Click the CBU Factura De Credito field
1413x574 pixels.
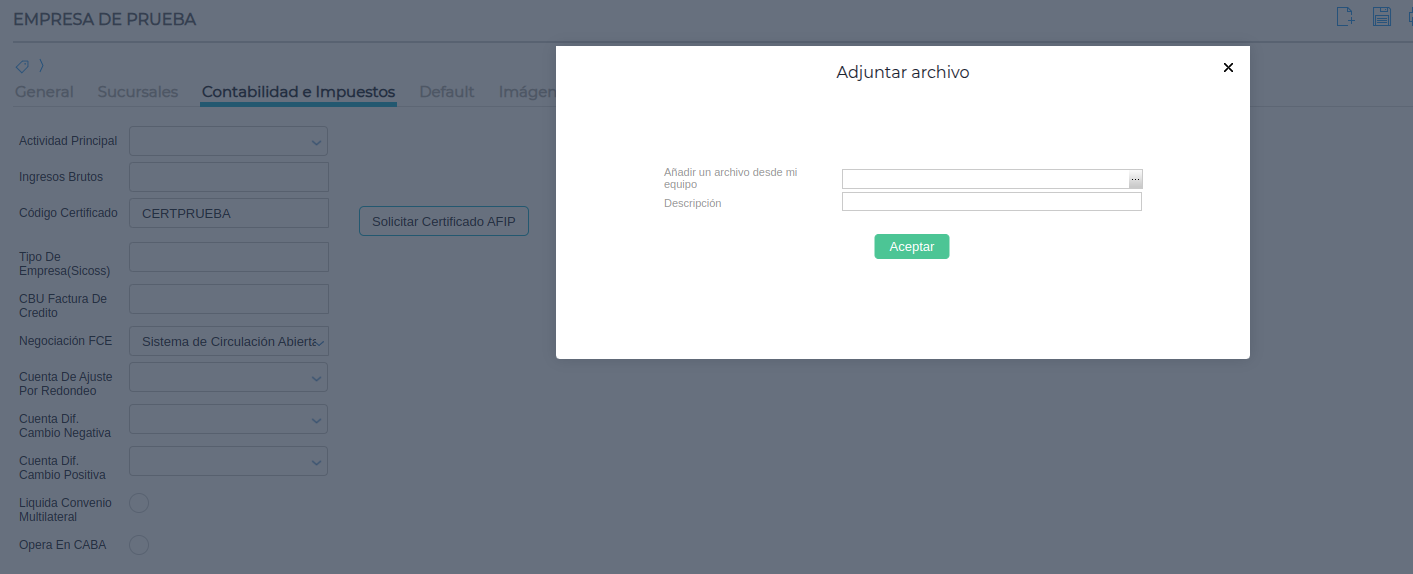pyautogui.click(x=229, y=299)
